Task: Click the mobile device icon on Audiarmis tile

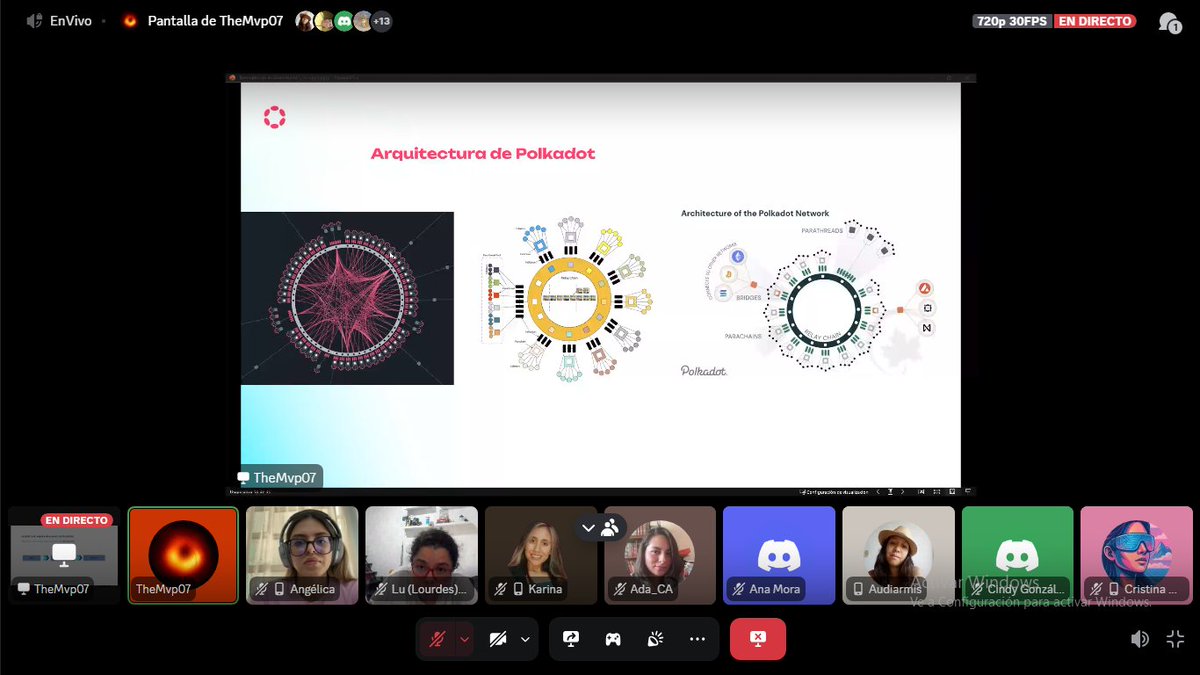Action: (x=858, y=590)
